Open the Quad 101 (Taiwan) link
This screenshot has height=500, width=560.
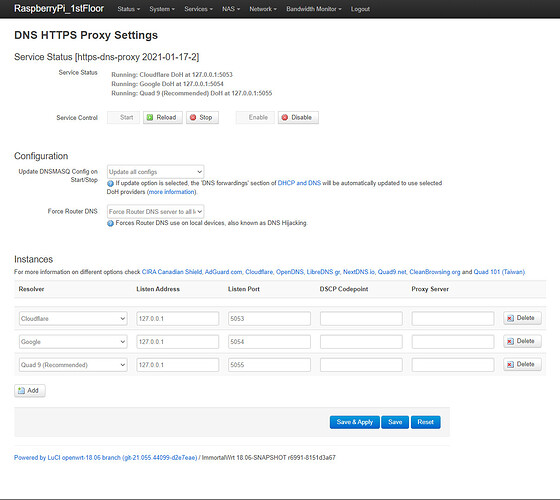pyautogui.click(x=499, y=272)
